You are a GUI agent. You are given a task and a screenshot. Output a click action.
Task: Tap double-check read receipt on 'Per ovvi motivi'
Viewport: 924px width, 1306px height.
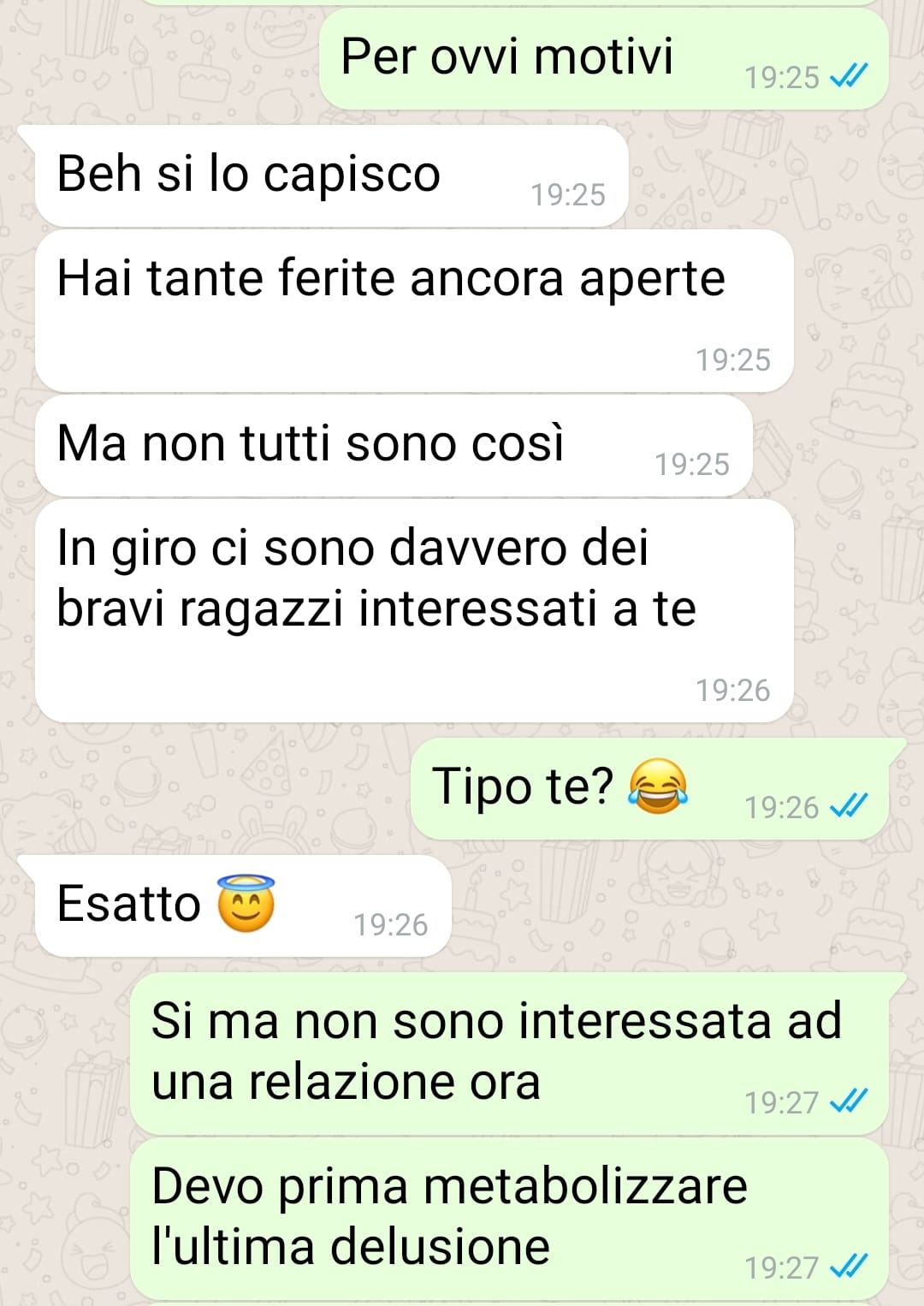click(x=850, y=77)
